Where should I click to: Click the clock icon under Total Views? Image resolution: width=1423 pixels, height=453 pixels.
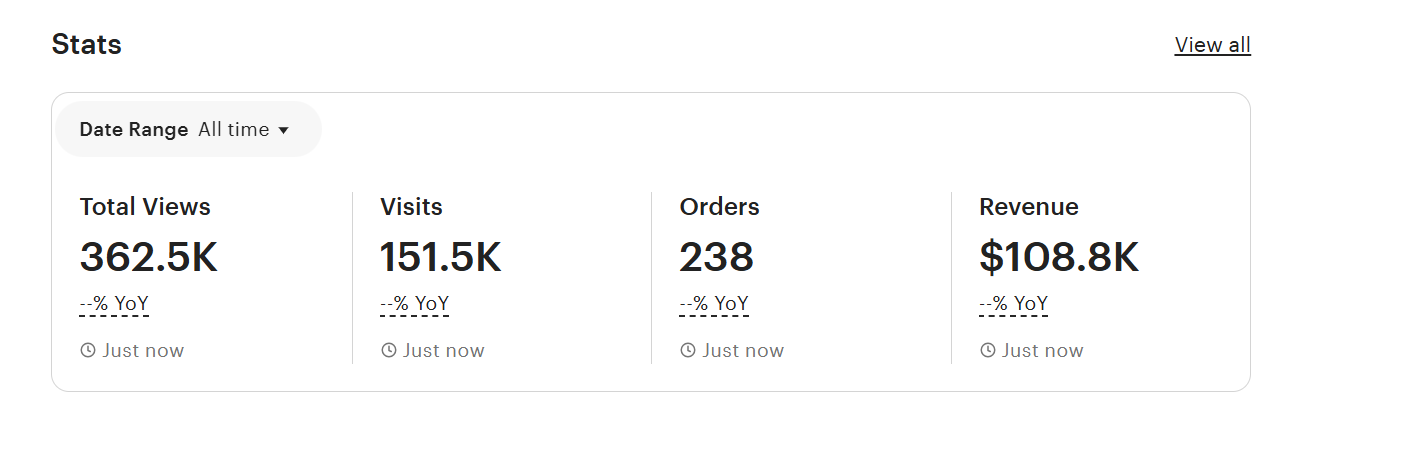pyautogui.click(x=88, y=351)
